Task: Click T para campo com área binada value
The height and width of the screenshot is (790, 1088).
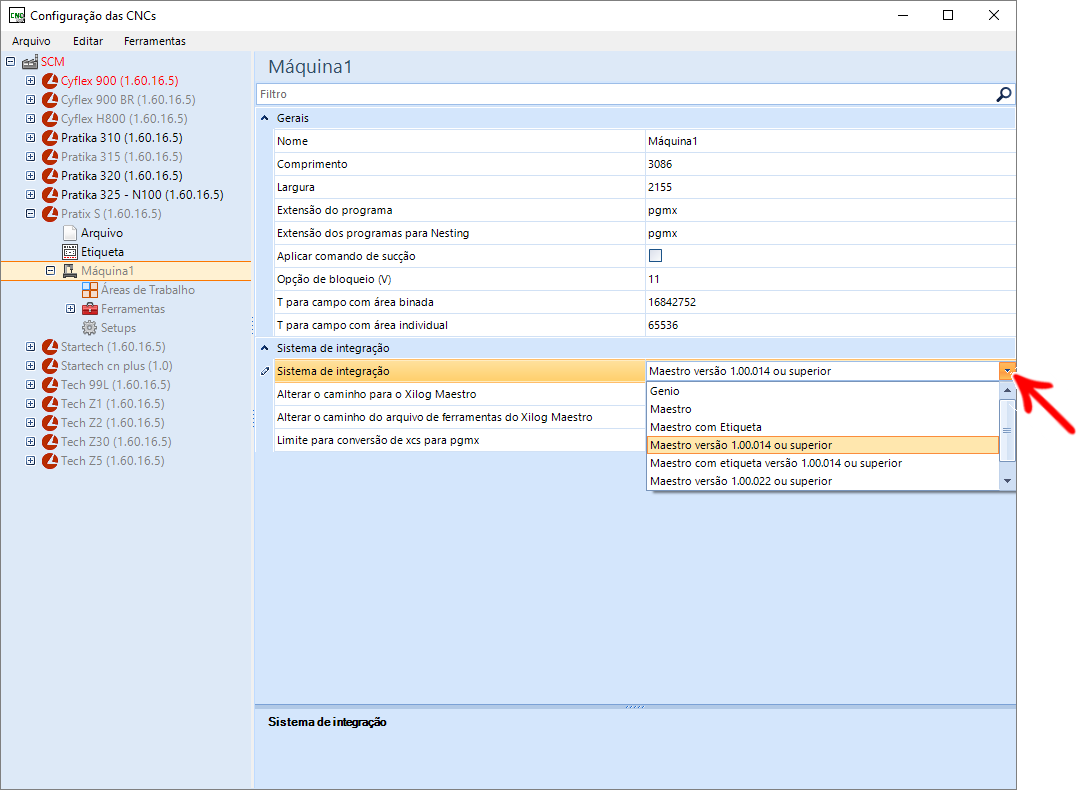Action: tap(830, 302)
